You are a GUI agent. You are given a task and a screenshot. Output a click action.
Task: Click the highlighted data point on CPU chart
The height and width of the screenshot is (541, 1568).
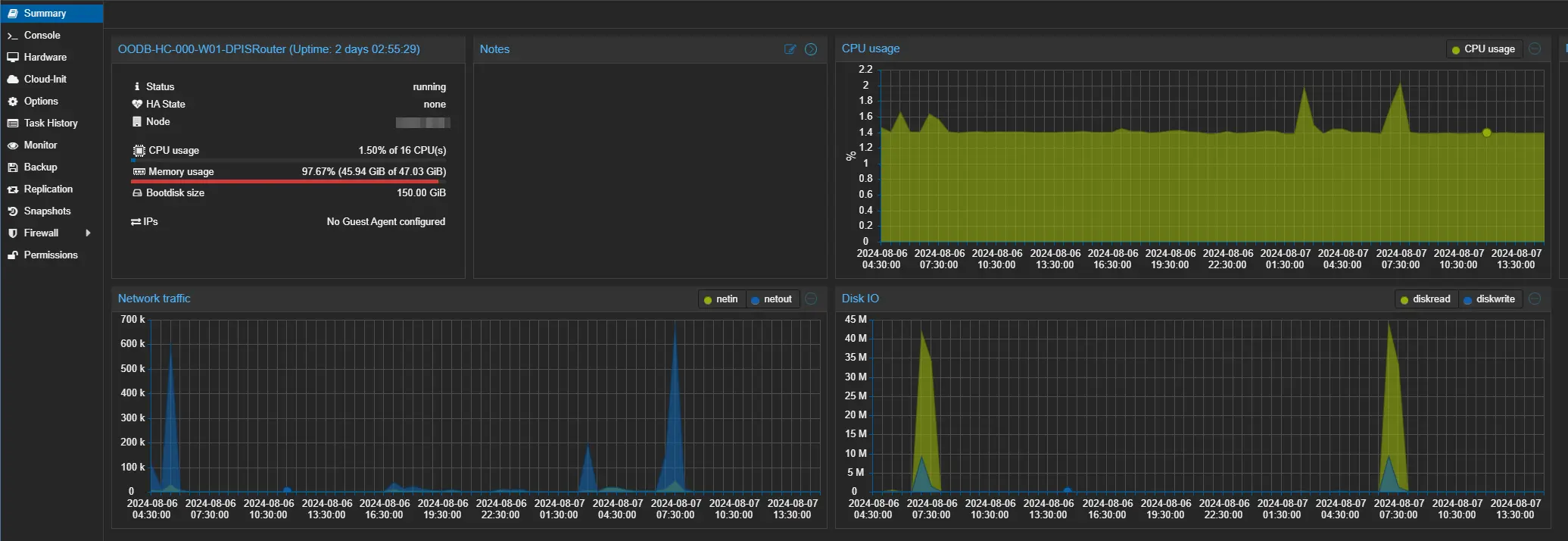click(1487, 133)
